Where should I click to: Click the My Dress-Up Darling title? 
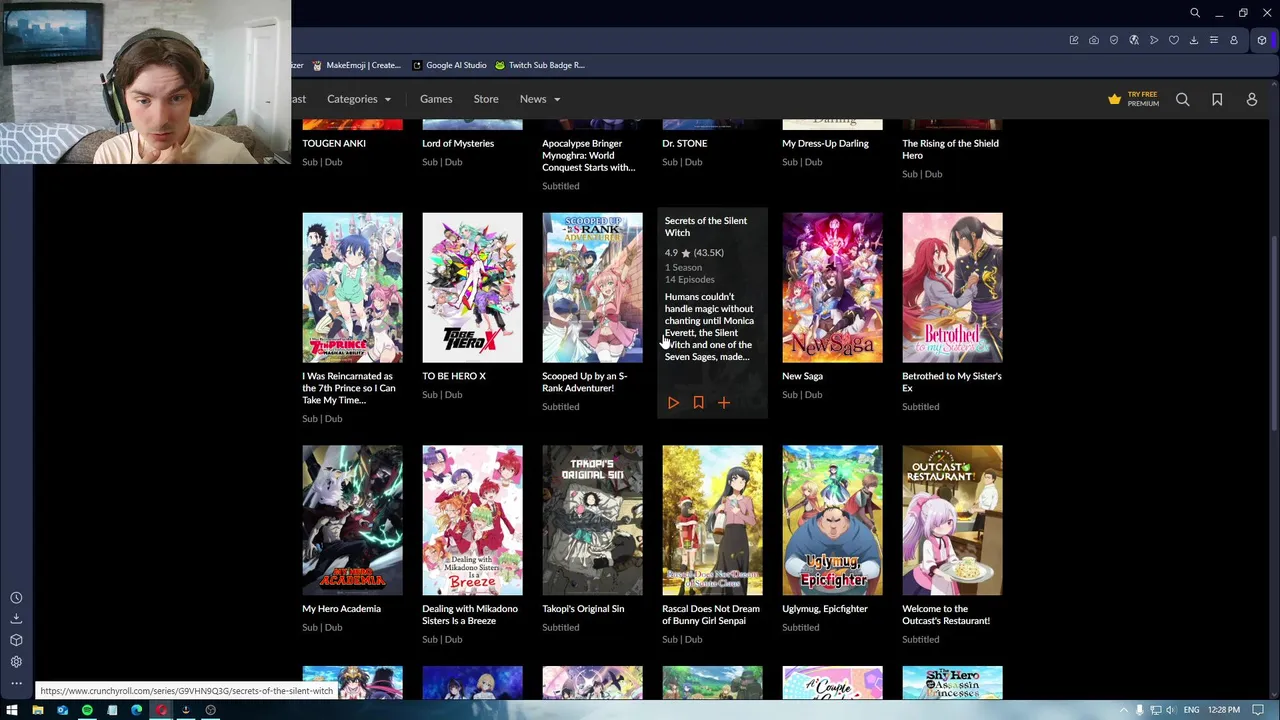coord(825,143)
